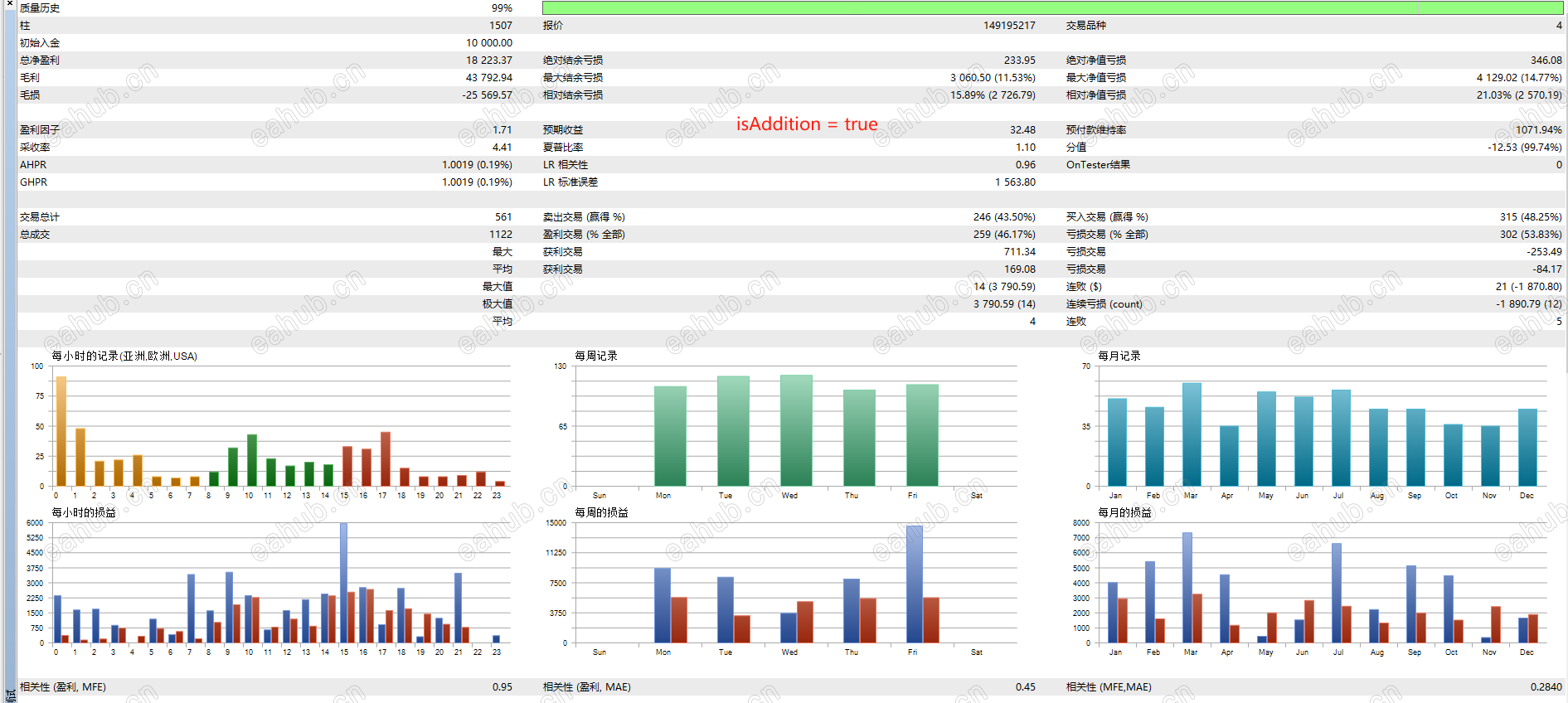The width and height of the screenshot is (1568, 703).
Task: Click the blue Jul bar in monthly profit chart
Action: click(1337, 593)
